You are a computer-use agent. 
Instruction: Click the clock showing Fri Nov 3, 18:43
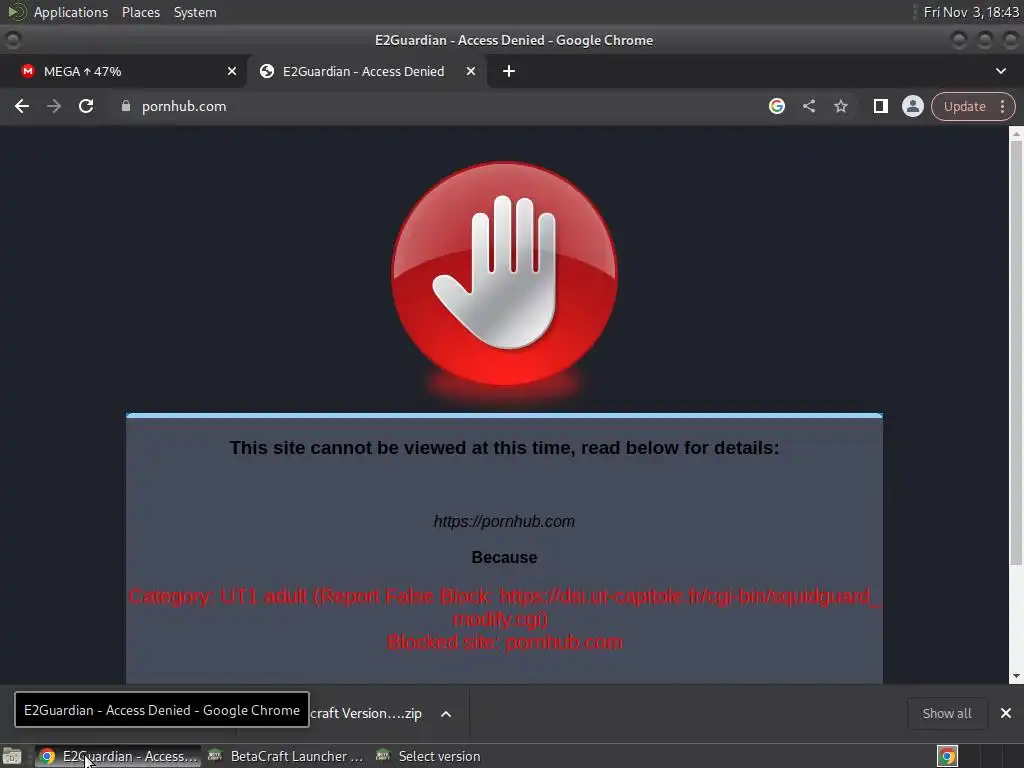click(x=971, y=12)
